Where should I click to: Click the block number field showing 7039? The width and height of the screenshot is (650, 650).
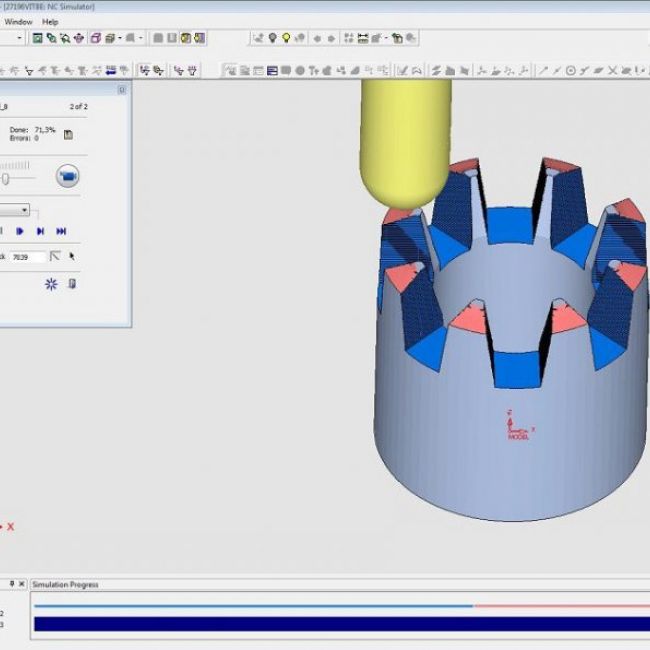[x=28, y=257]
